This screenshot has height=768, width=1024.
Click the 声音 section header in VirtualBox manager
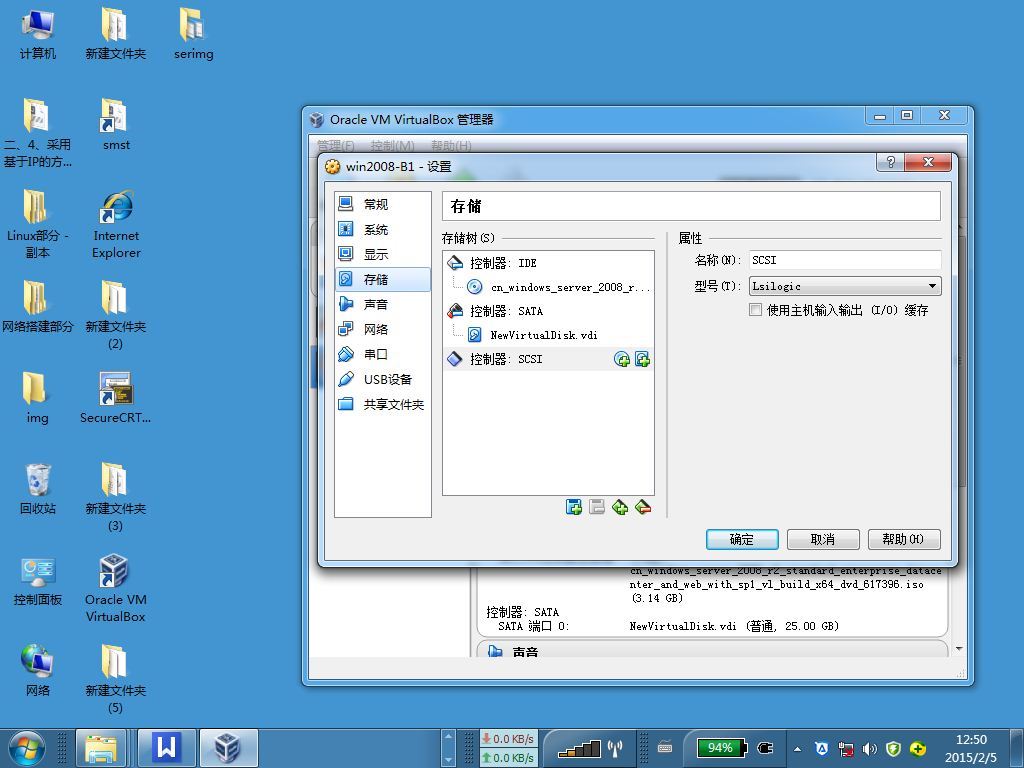click(525, 652)
